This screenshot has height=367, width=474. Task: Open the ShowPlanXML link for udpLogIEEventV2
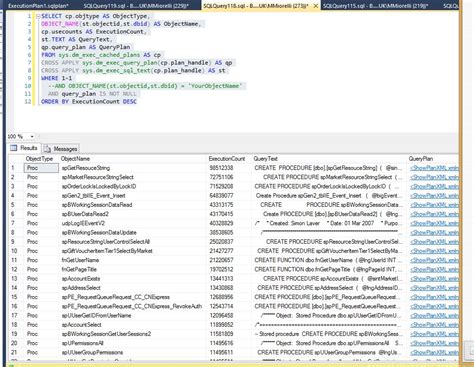434,223
